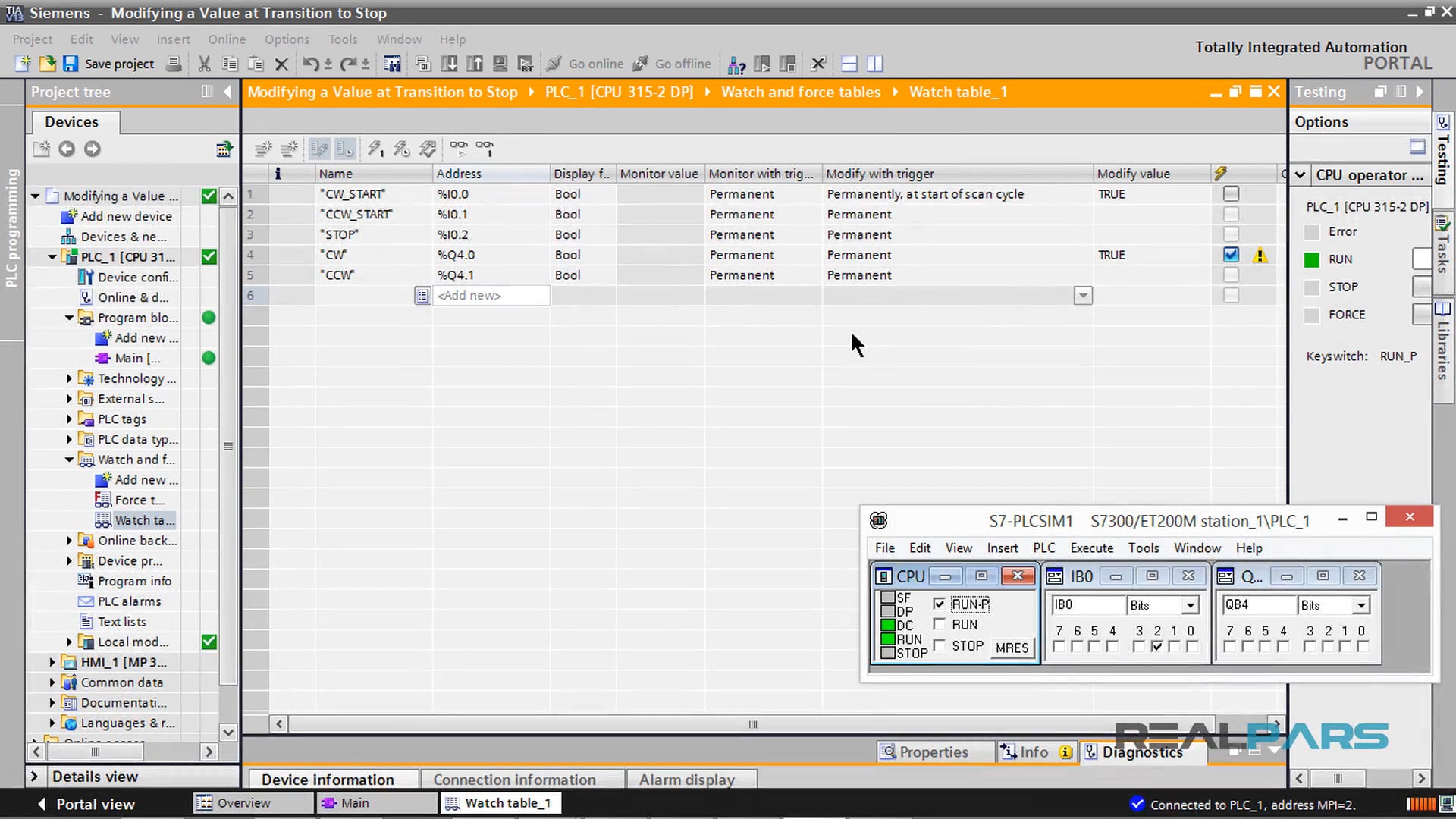Expand the PLC_1 CPU 315-2 DP tree node

click(x=52, y=257)
